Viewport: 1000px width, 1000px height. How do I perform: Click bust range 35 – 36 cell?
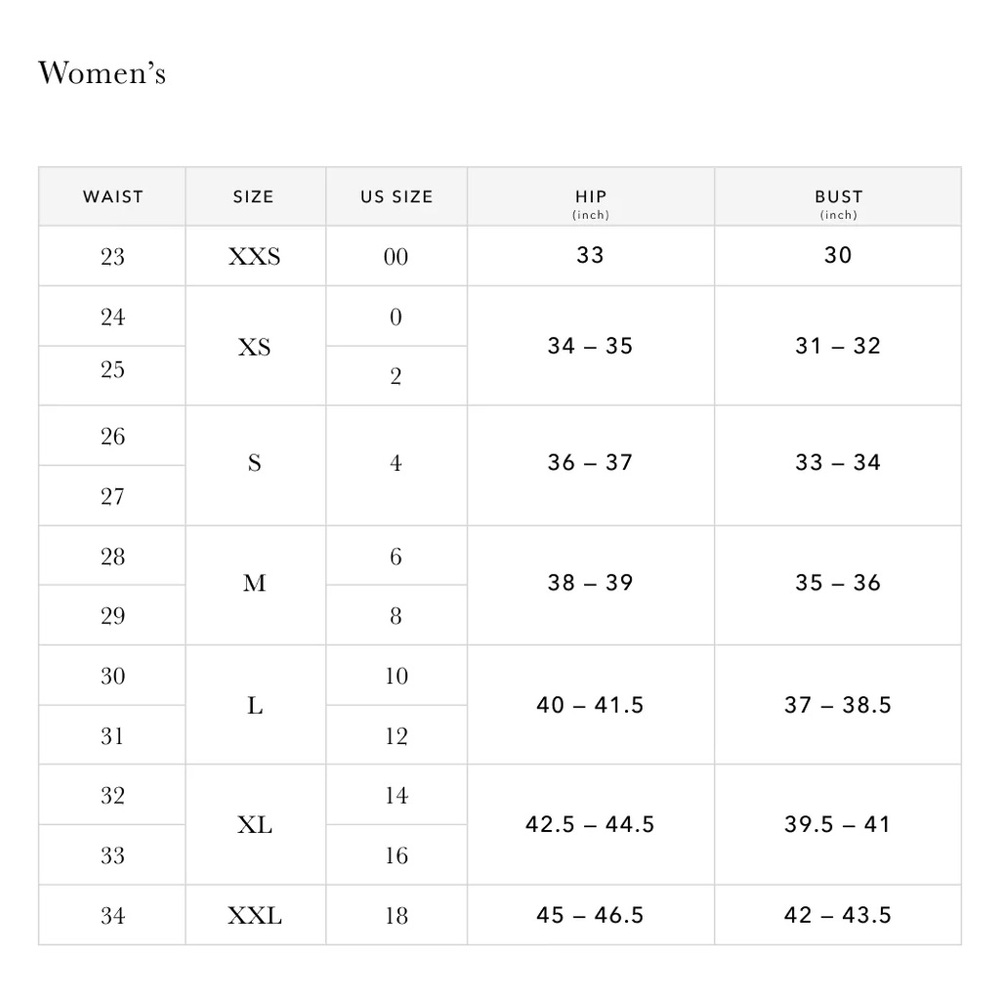tap(838, 585)
